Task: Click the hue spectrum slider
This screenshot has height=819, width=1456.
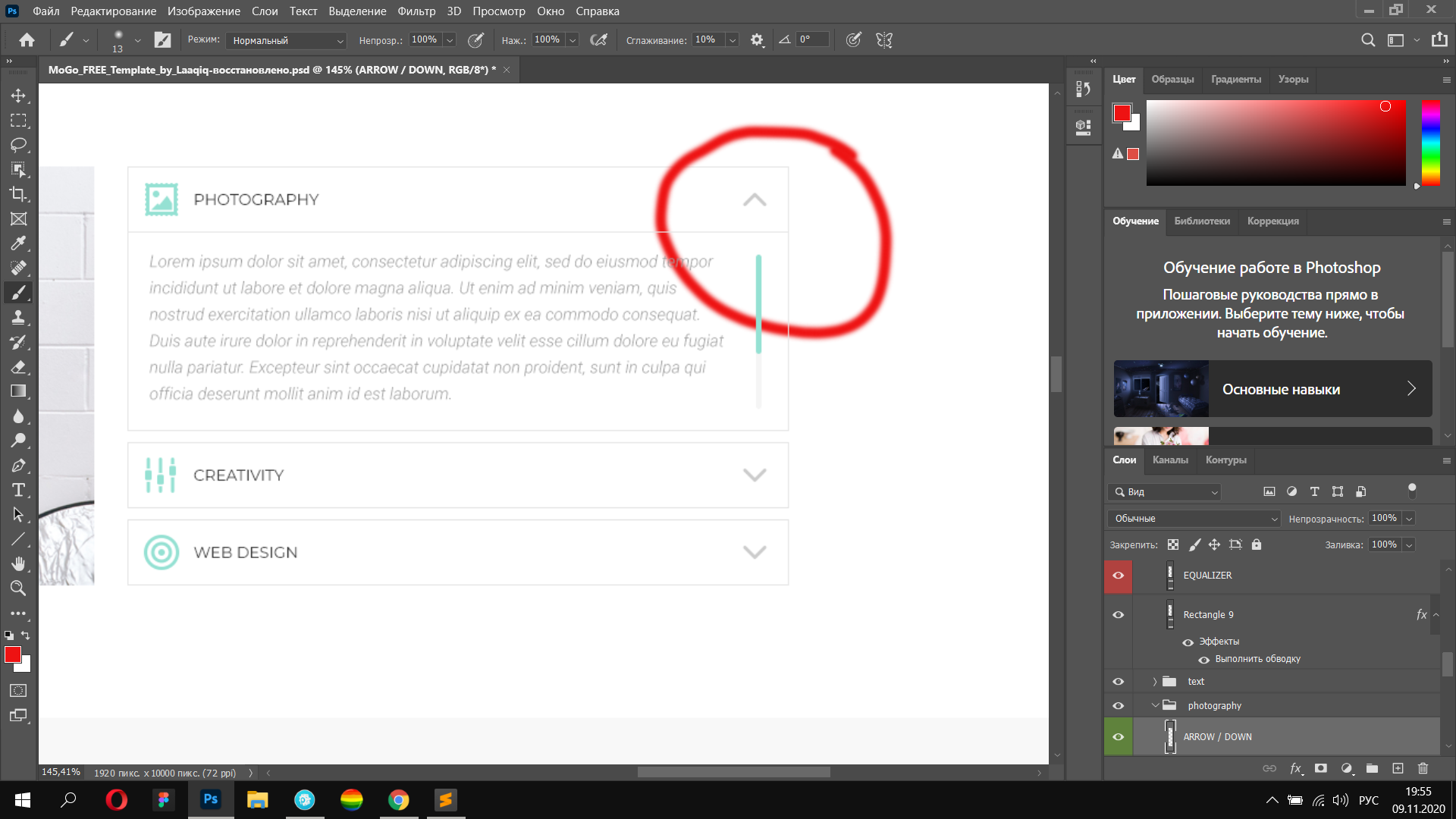Action: tap(1431, 143)
